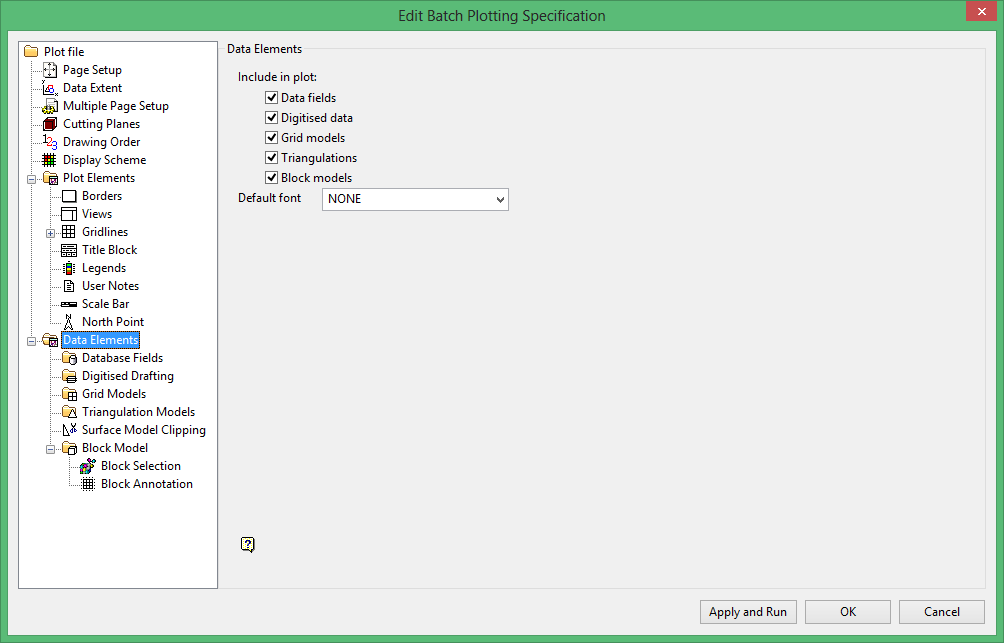This screenshot has height=643, width=1004.
Task: Expand the Gridlines tree node
Action: click(x=51, y=233)
